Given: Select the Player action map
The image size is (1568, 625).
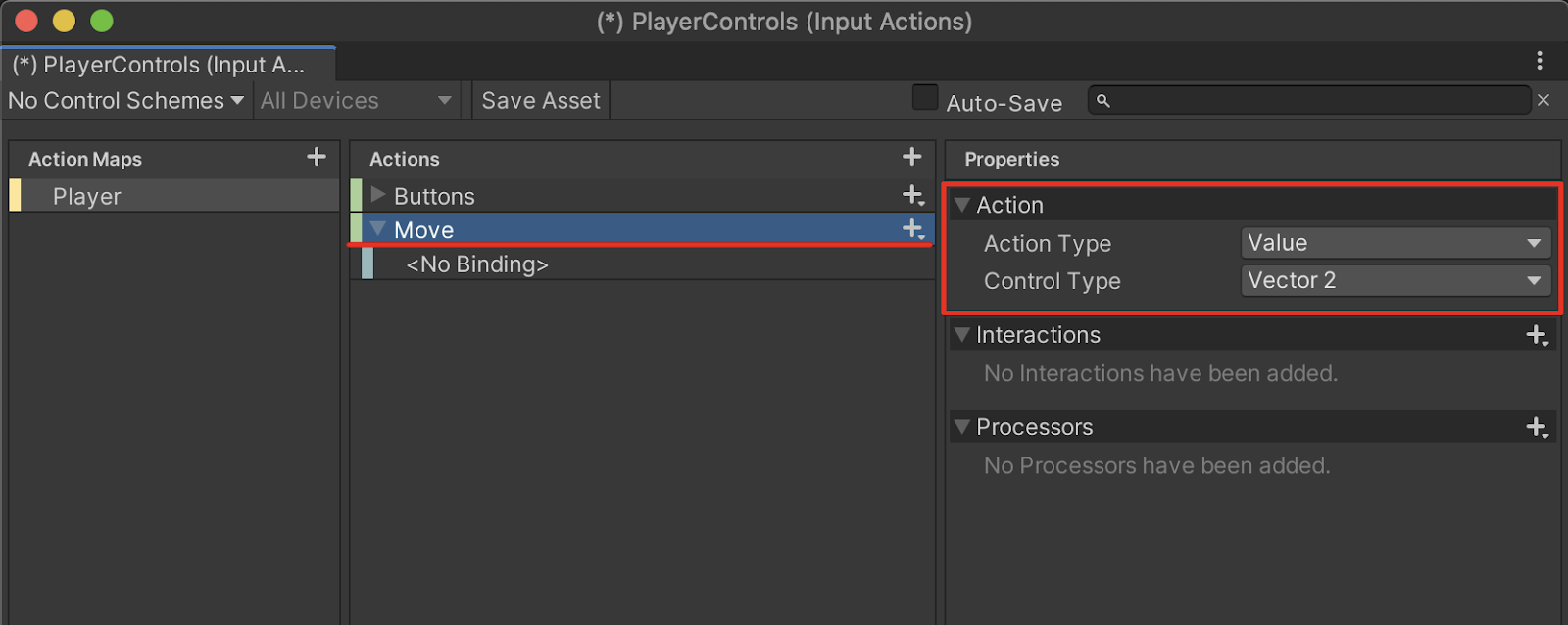Looking at the screenshot, I should point(87,196).
